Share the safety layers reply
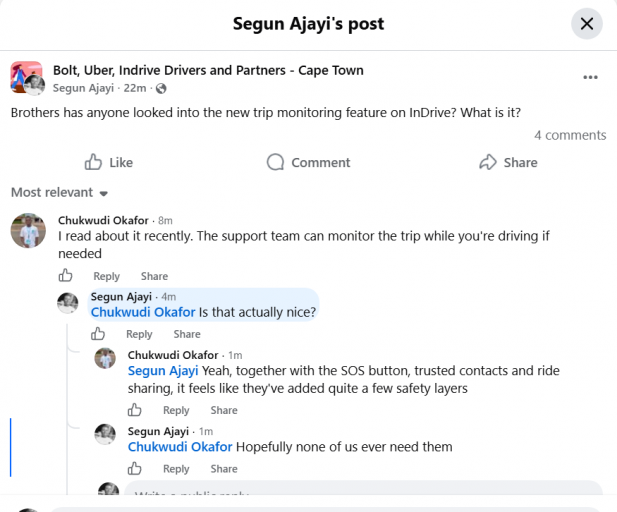Image resolution: width=617 pixels, height=512 pixels. (224, 410)
